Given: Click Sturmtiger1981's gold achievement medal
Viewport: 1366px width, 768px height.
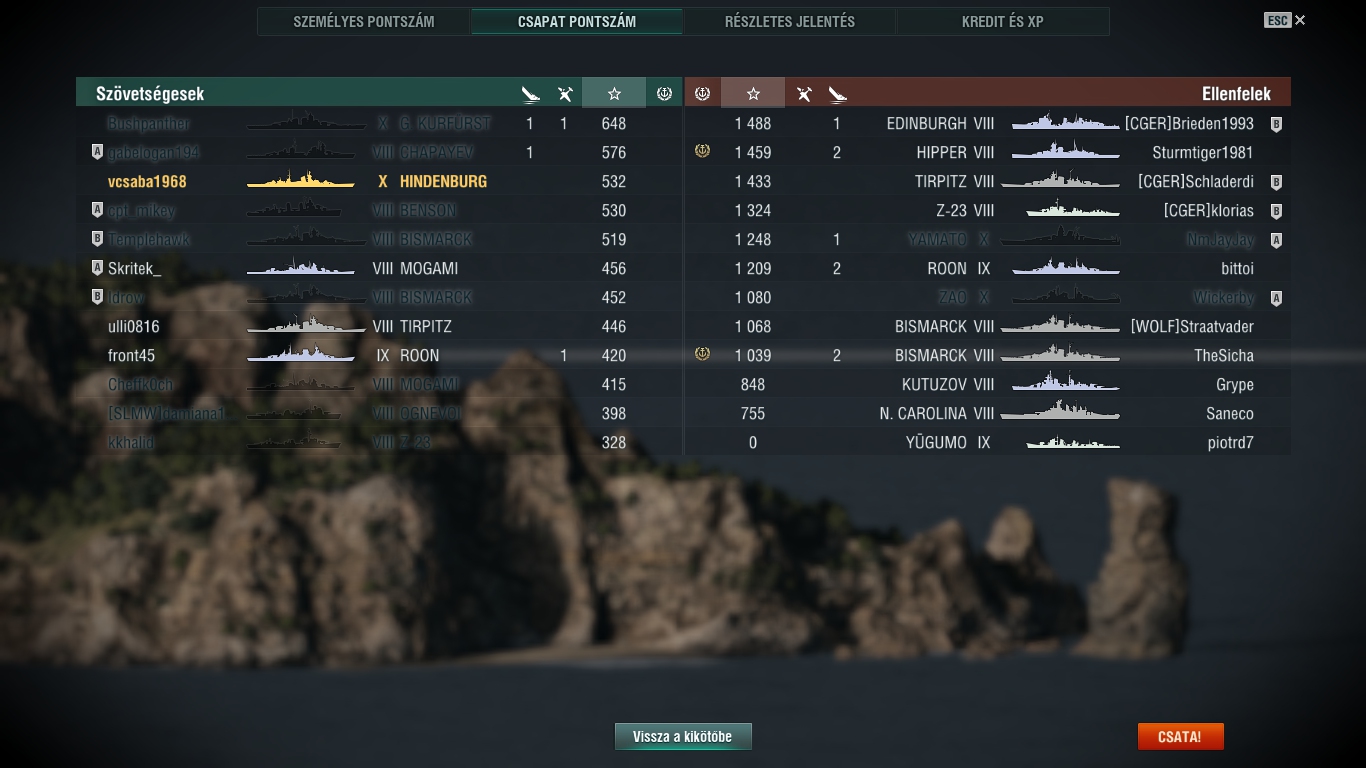Looking at the screenshot, I should point(702,152).
